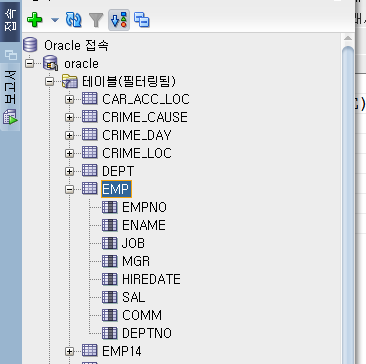Expand the CRIME_CAUSE table
This screenshot has width=366, height=364.
pos(69,117)
